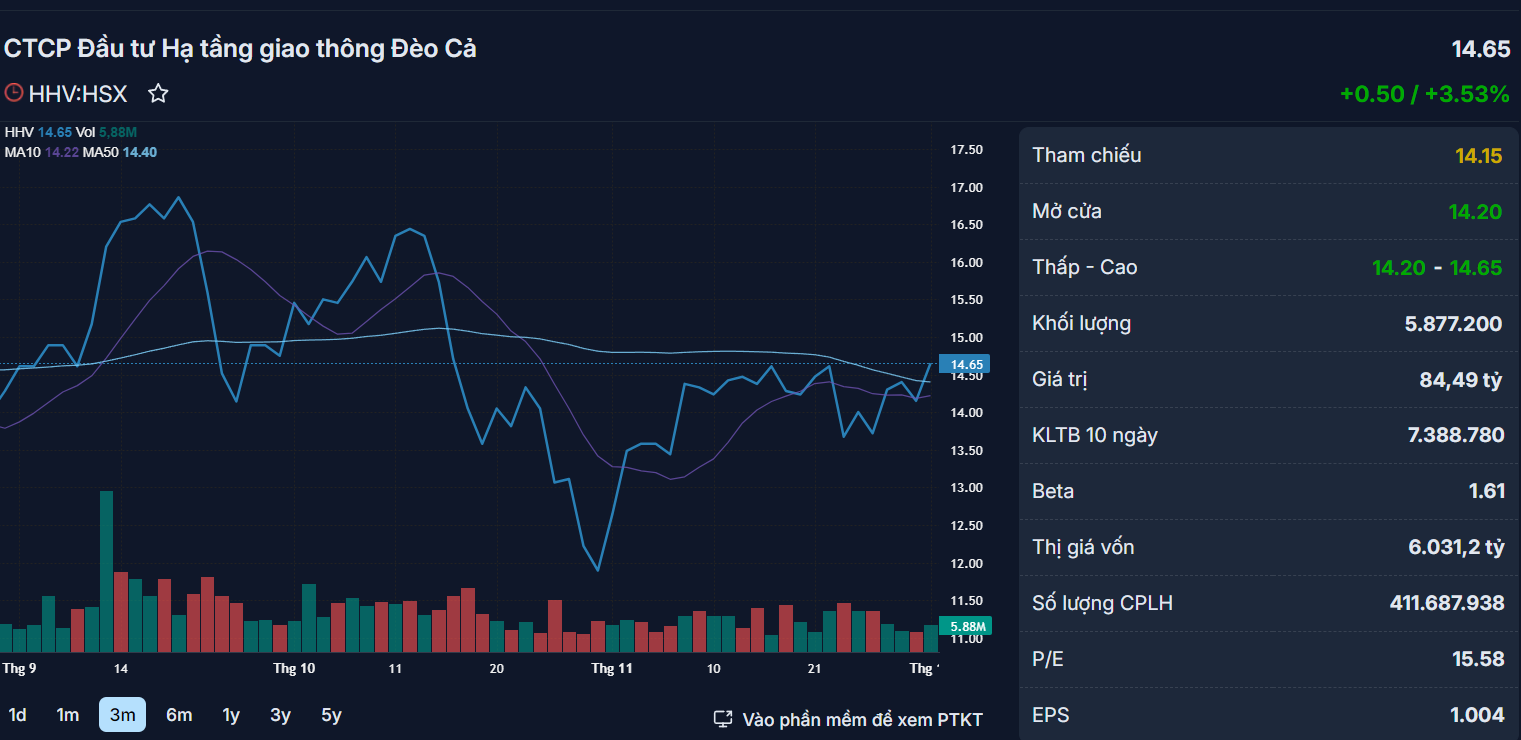Click the Vol 5.88M legend label
Viewport: 1521px width, 740px height.
(x=107, y=131)
